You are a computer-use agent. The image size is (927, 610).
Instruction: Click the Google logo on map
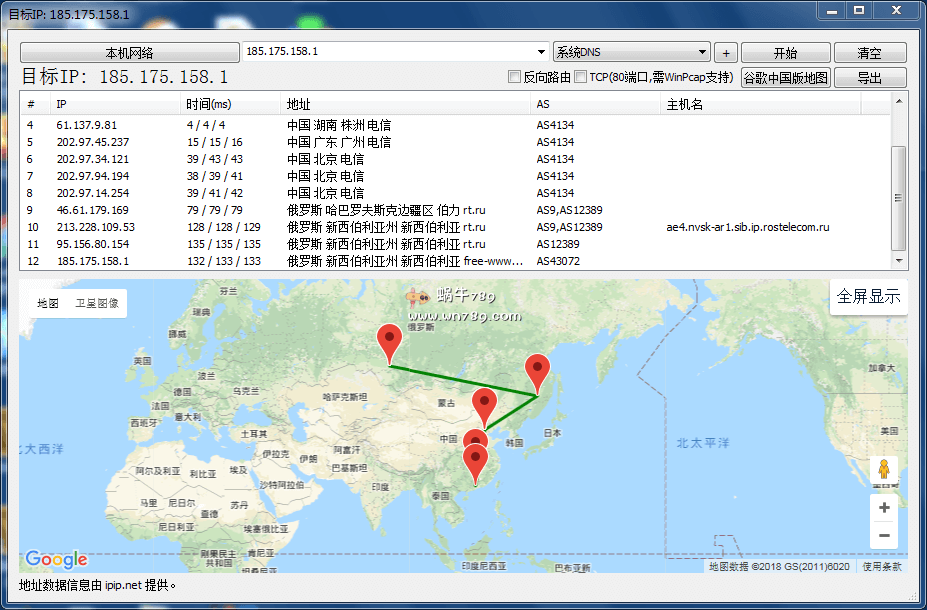tap(57, 559)
